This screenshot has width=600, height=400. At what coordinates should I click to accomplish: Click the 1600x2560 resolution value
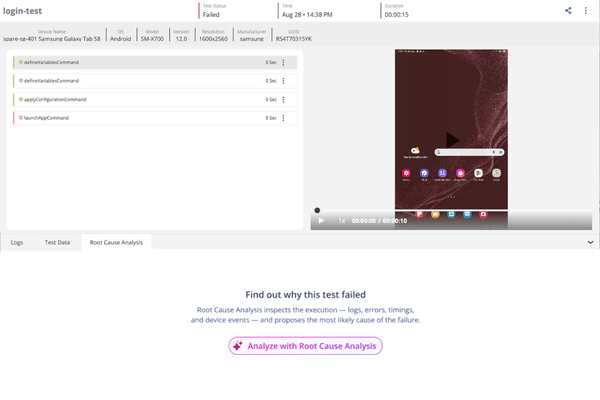[214, 39]
